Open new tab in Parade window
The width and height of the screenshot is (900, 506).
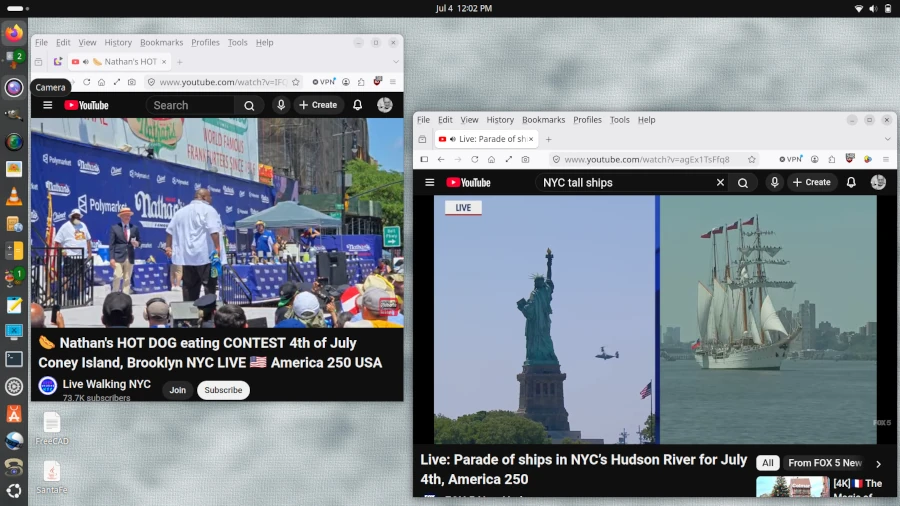pos(548,139)
